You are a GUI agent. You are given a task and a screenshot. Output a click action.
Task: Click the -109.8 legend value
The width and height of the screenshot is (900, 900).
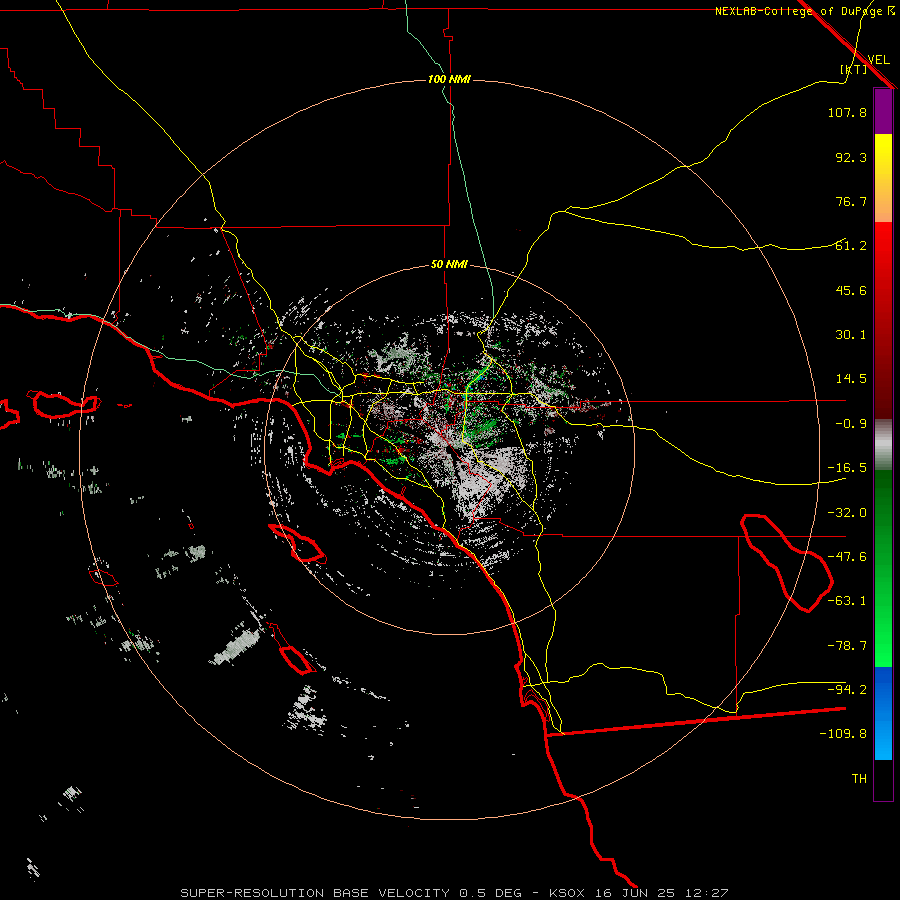click(843, 734)
